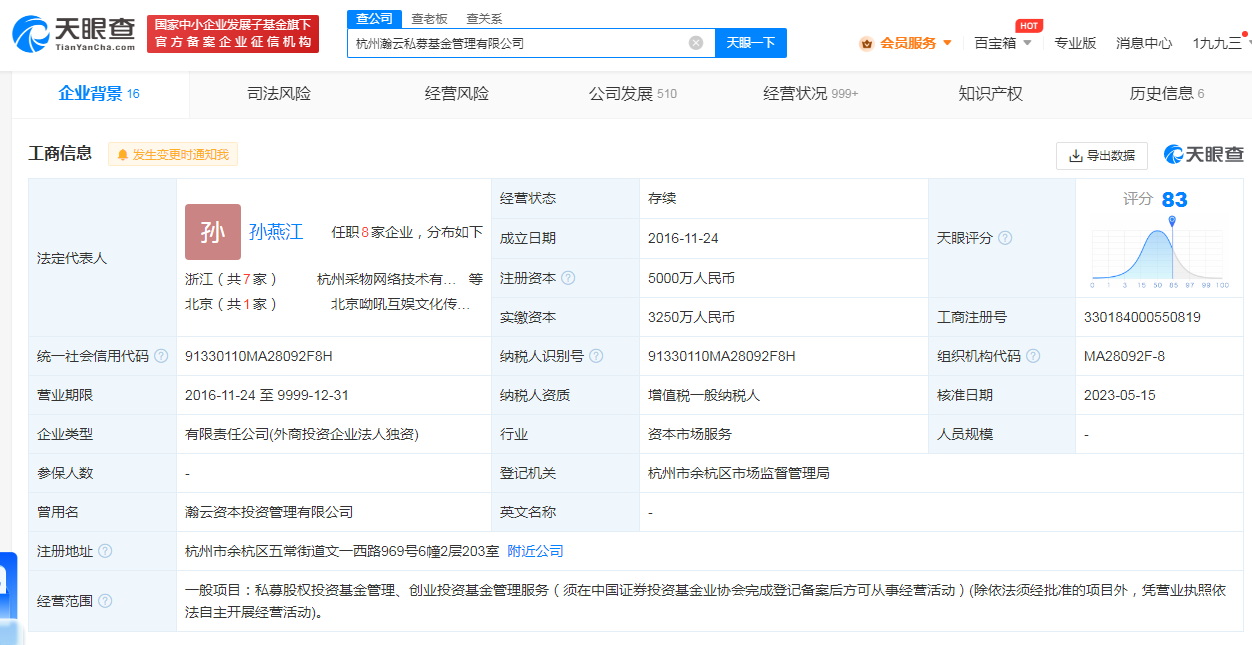Open help icon next to 注册资本
This screenshot has width=1252, height=645.
(x=568, y=278)
